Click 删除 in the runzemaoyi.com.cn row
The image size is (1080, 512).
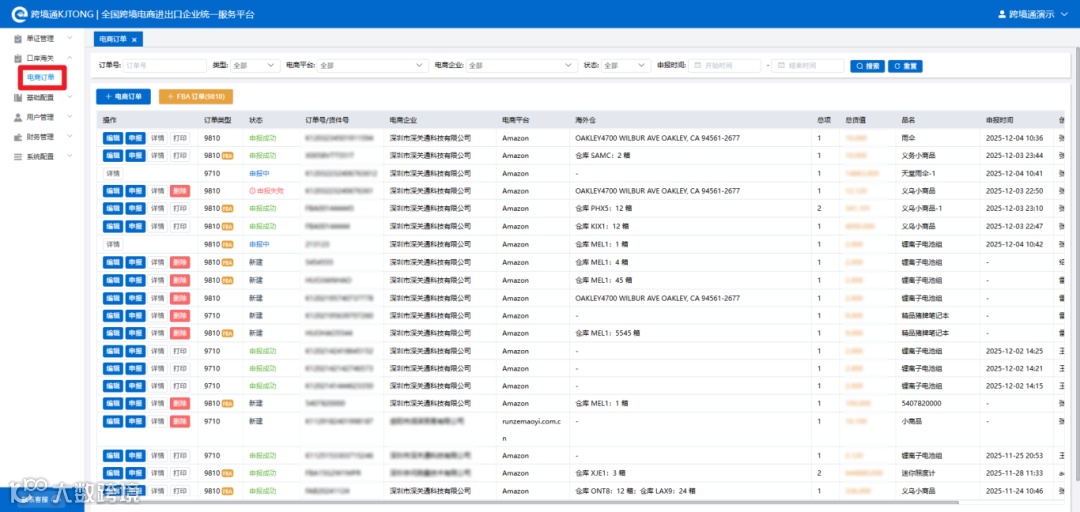tap(179, 421)
